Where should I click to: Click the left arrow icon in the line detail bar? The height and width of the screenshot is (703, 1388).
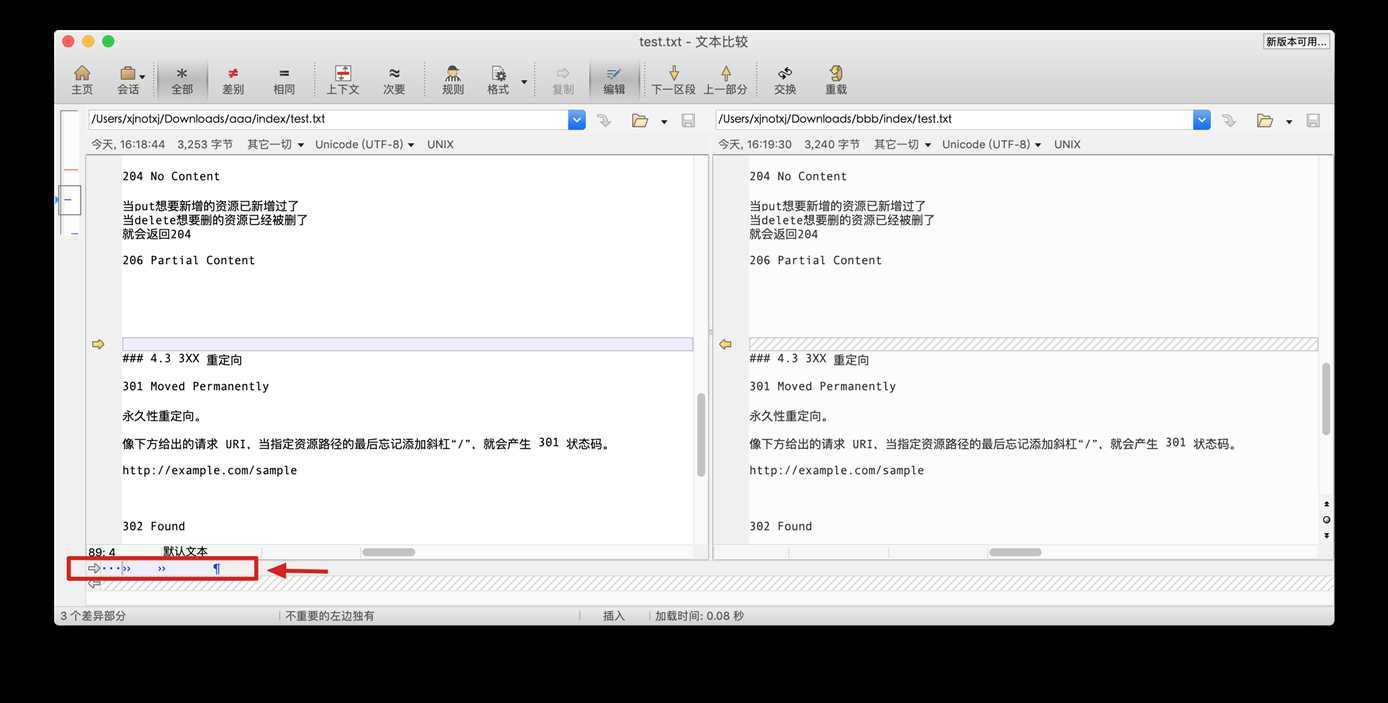coord(94,583)
